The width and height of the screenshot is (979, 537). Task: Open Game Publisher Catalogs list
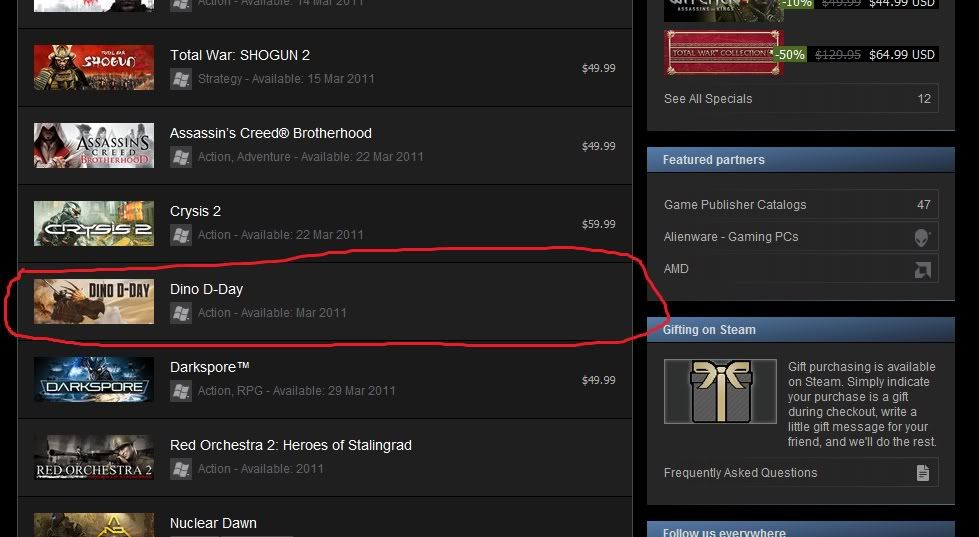click(801, 205)
